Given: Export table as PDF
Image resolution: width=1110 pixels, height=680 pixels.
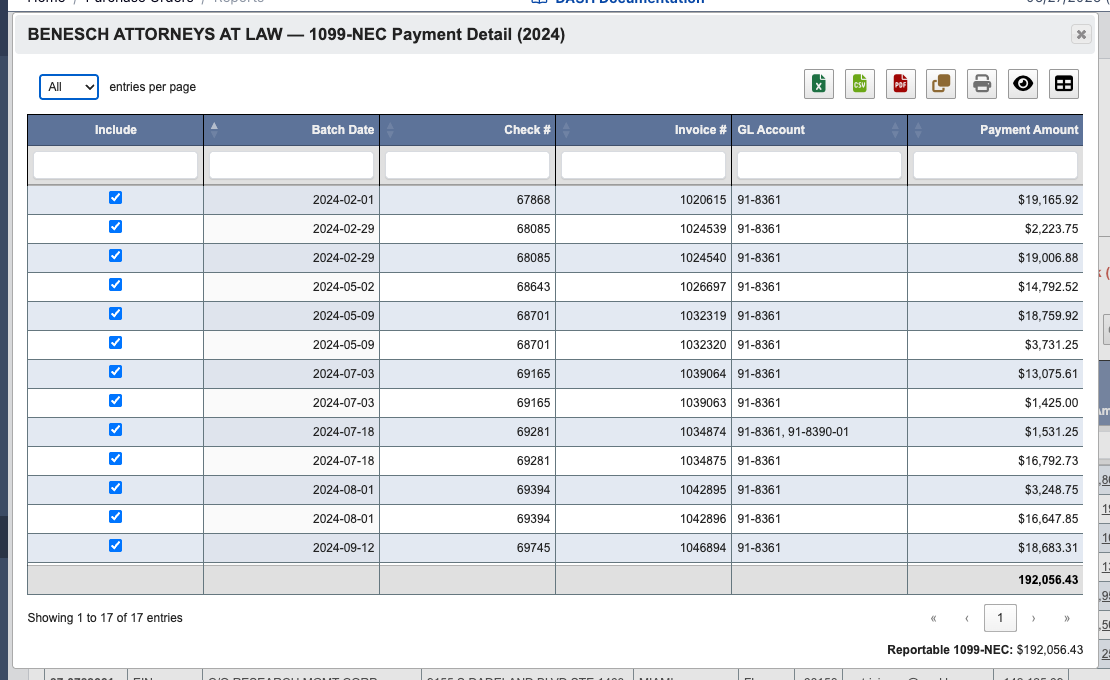Looking at the screenshot, I should 900,84.
